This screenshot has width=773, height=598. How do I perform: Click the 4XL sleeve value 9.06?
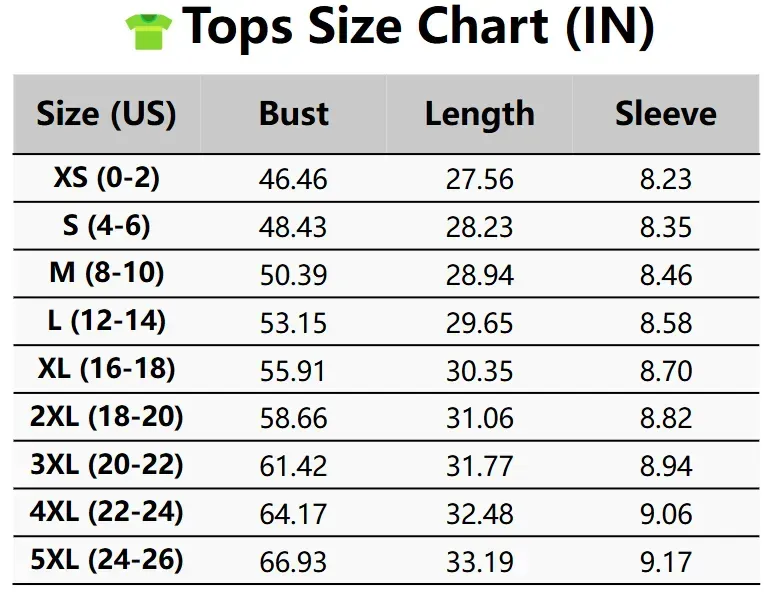[666, 514]
